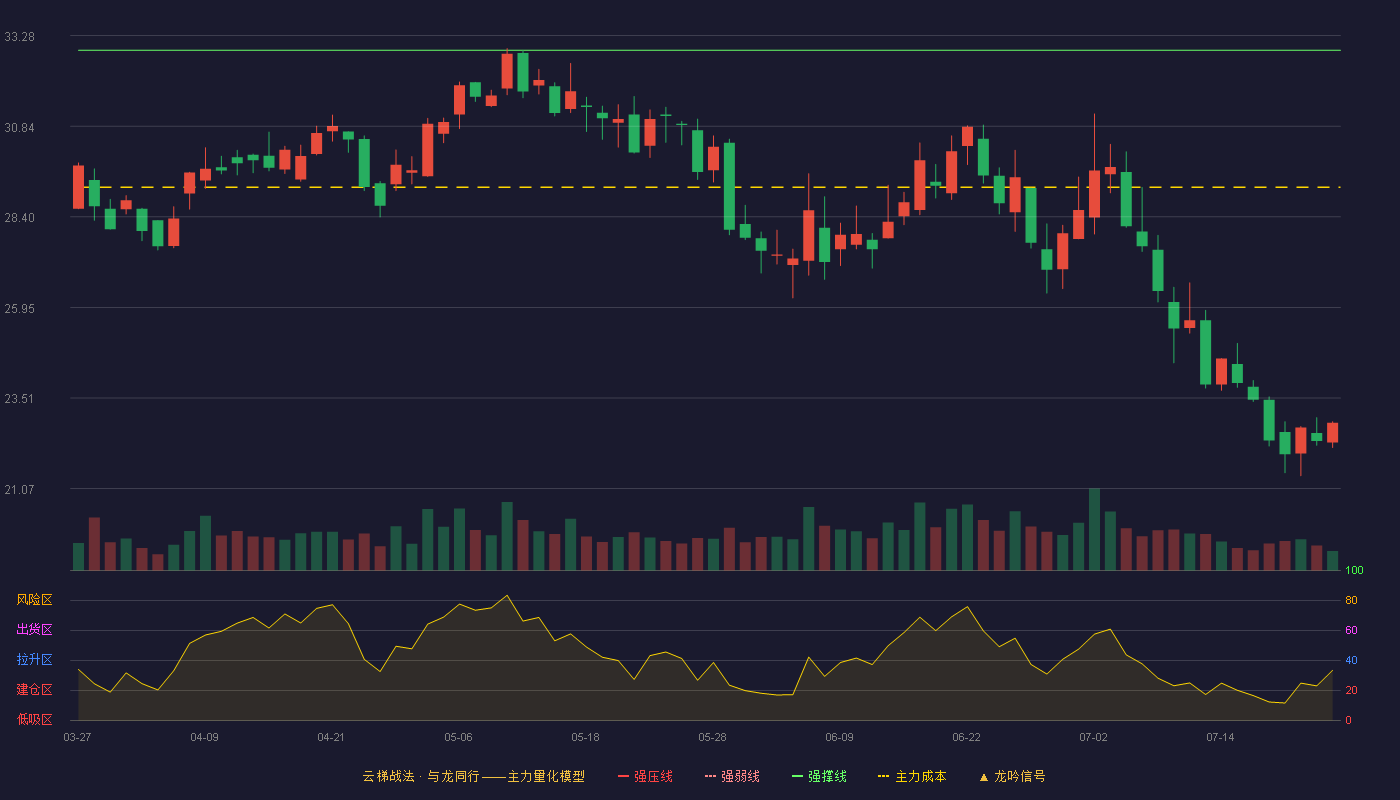Click the 30.84 price axis label
1400x800 pixels.
point(19,127)
